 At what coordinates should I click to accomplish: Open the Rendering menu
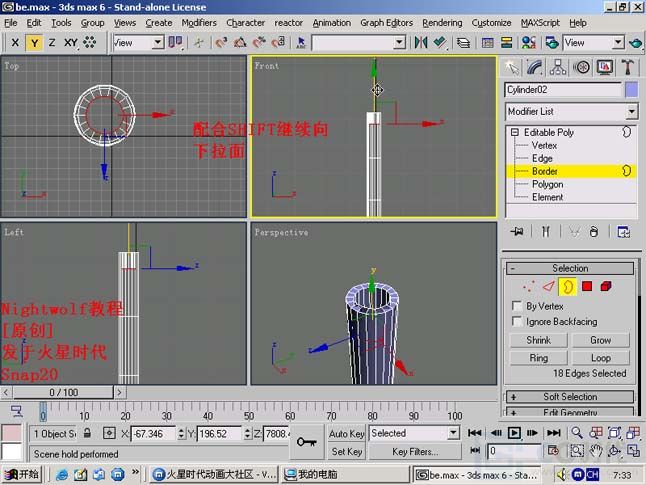tap(442, 23)
